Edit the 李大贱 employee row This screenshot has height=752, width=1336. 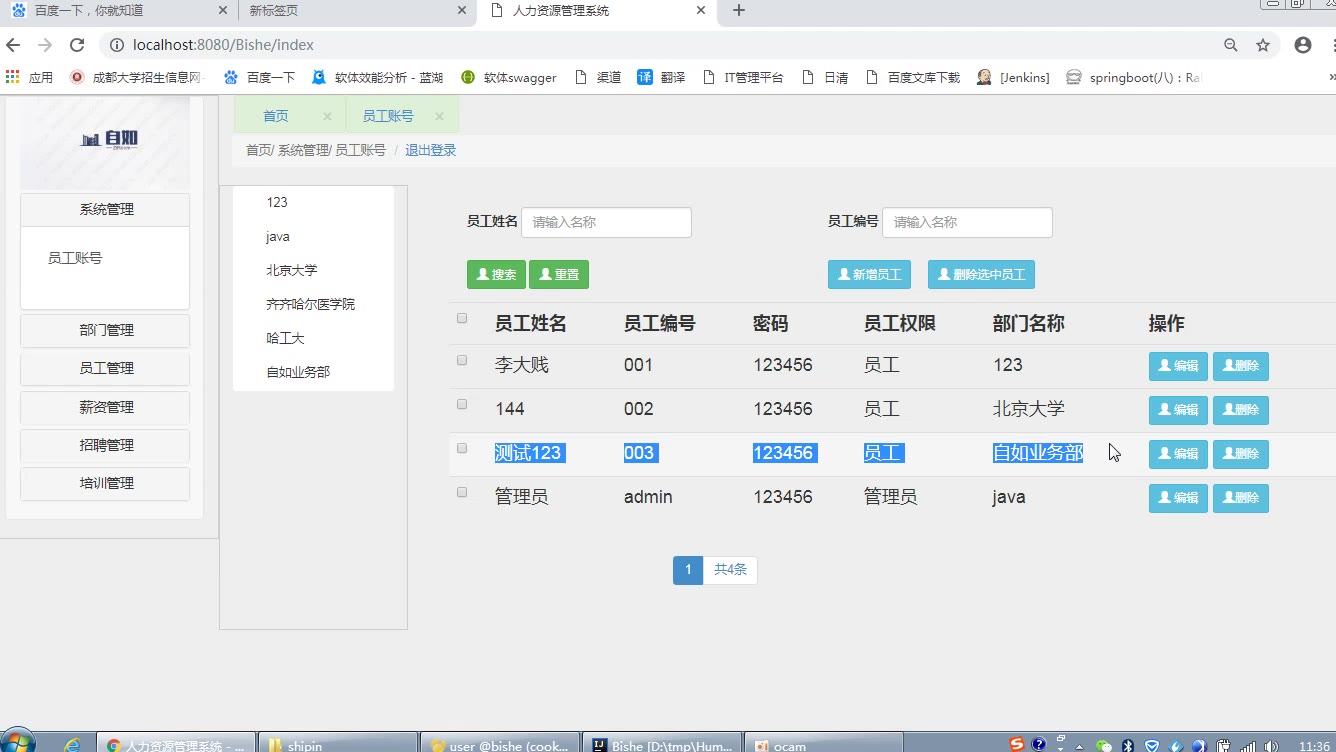pyautogui.click(x=1178, y=366)
